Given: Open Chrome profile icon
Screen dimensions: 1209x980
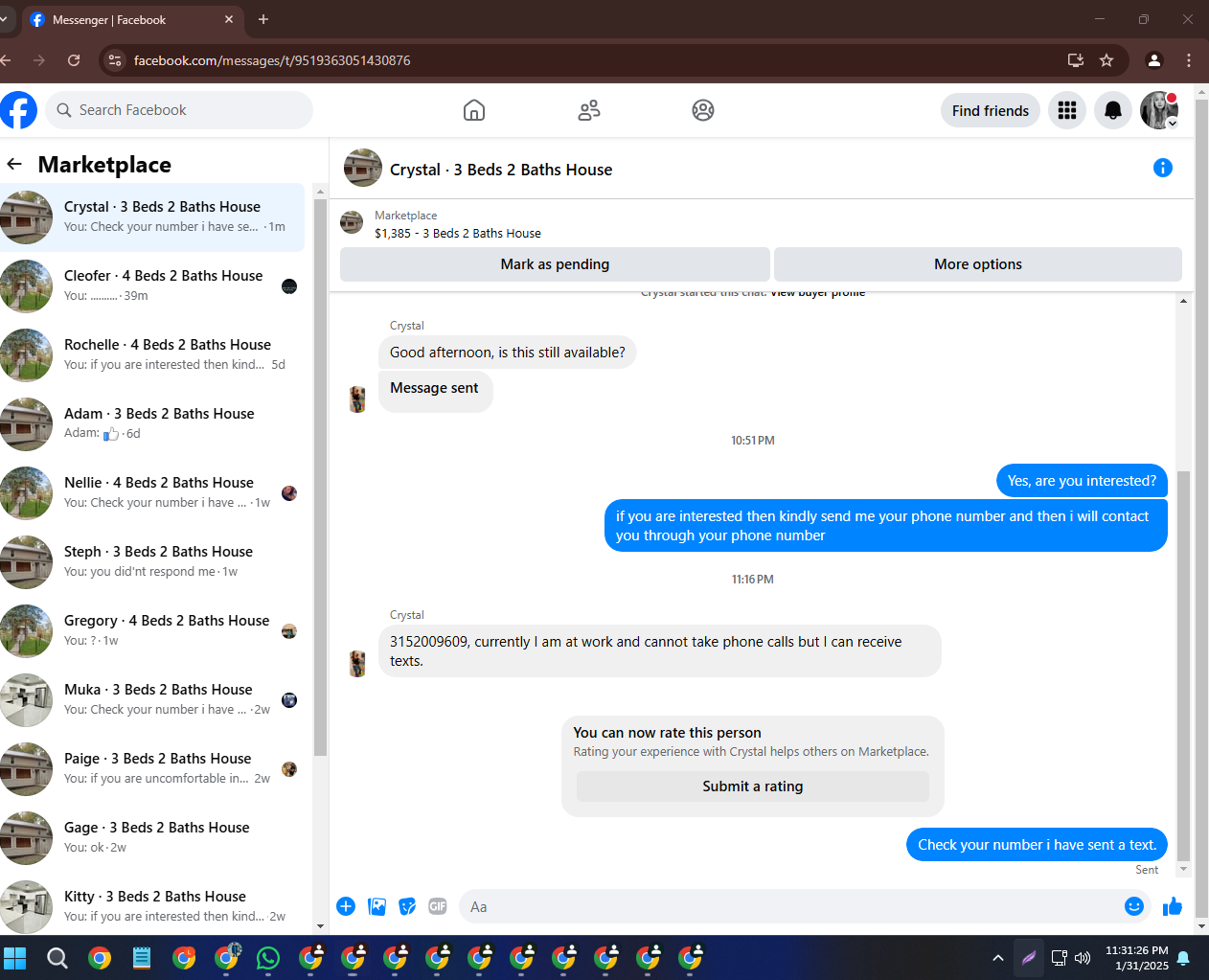Looking at the screenshot, I should click(x=1154, y=60).
